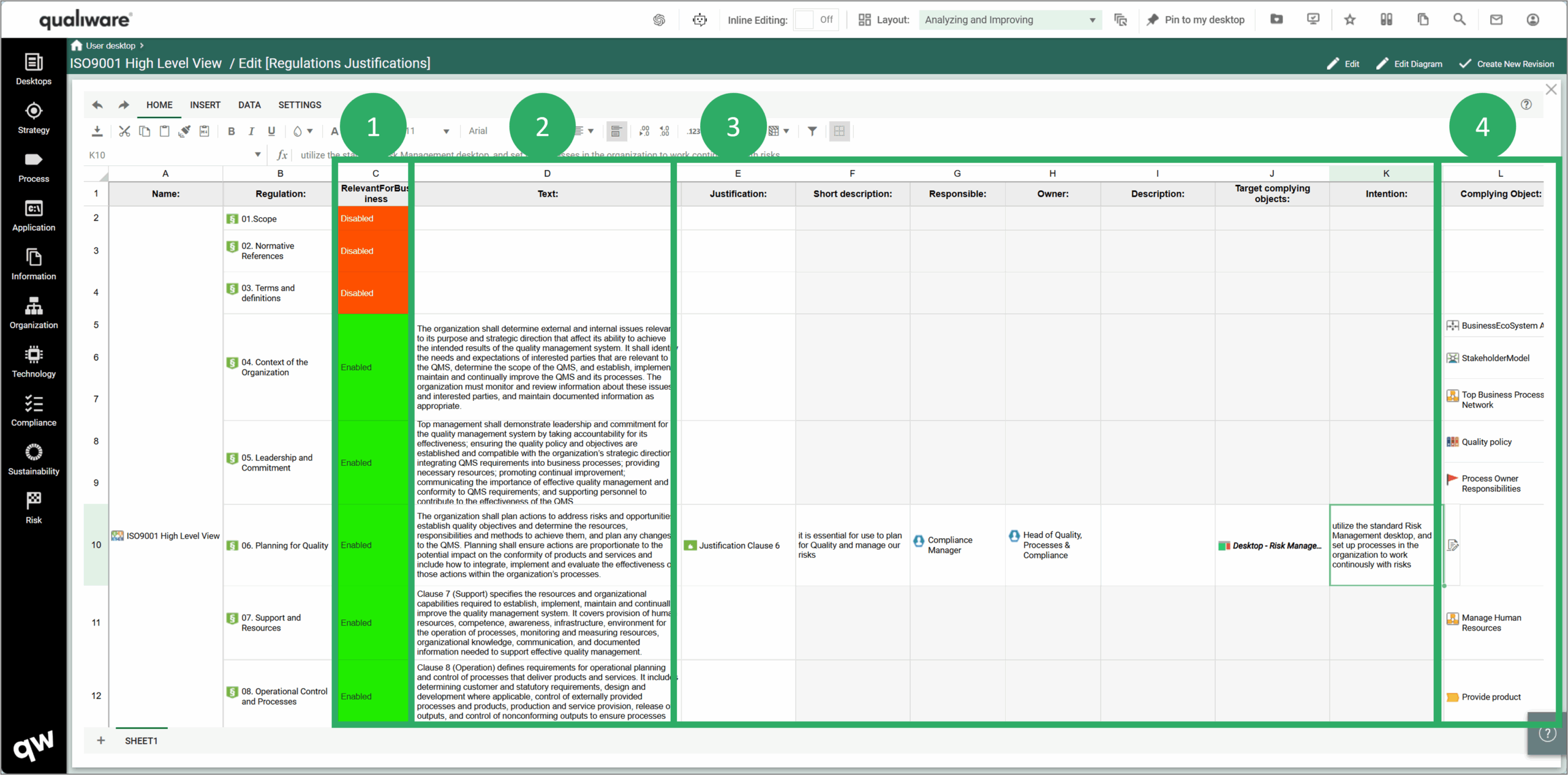Open the SETTINGS tab
Image resolution: width=1568 pixels, height=775 pixels.
pyautogui.click(x=300, y=105)
